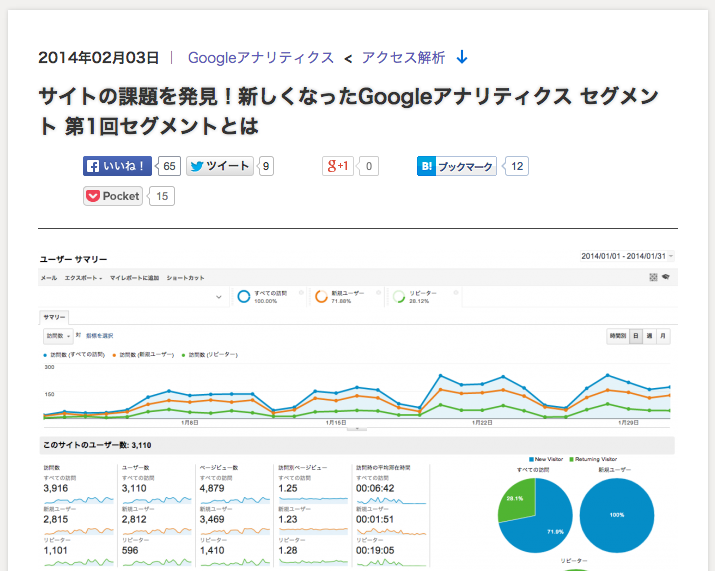Switch the graph to 週 view
The image size is (715, 571).
[x=649, y=336]
